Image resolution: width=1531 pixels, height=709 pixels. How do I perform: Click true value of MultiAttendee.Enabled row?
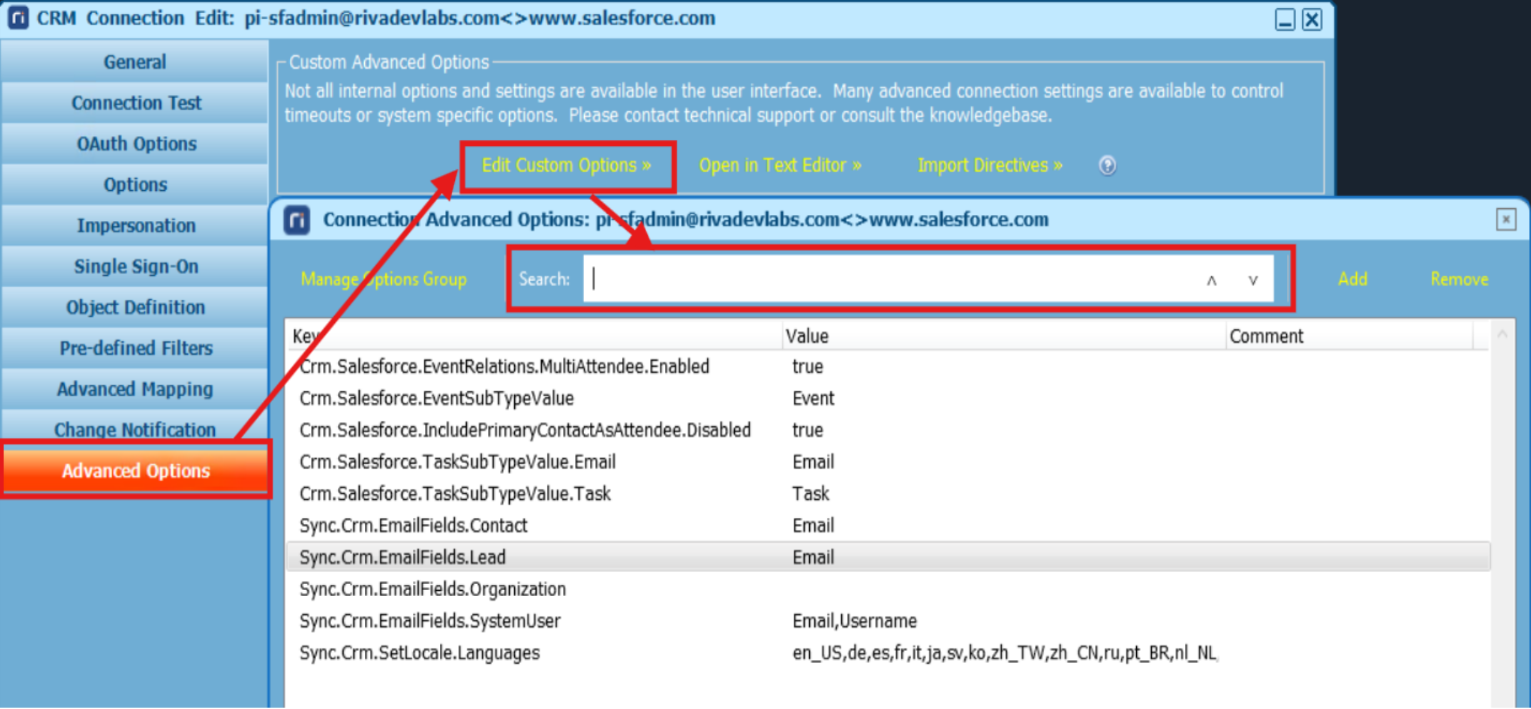point(808,367)
